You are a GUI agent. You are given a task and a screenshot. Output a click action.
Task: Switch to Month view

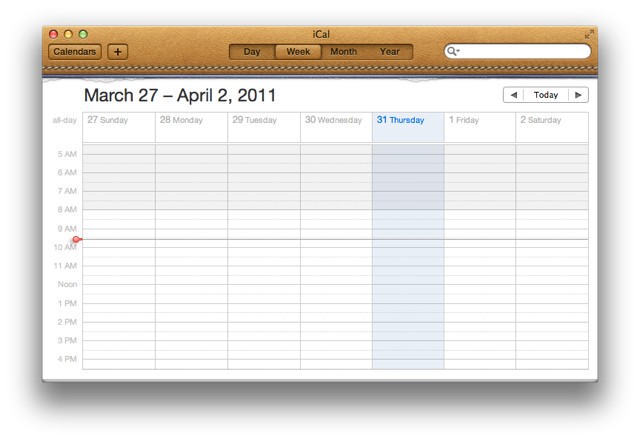coord(343,52)
